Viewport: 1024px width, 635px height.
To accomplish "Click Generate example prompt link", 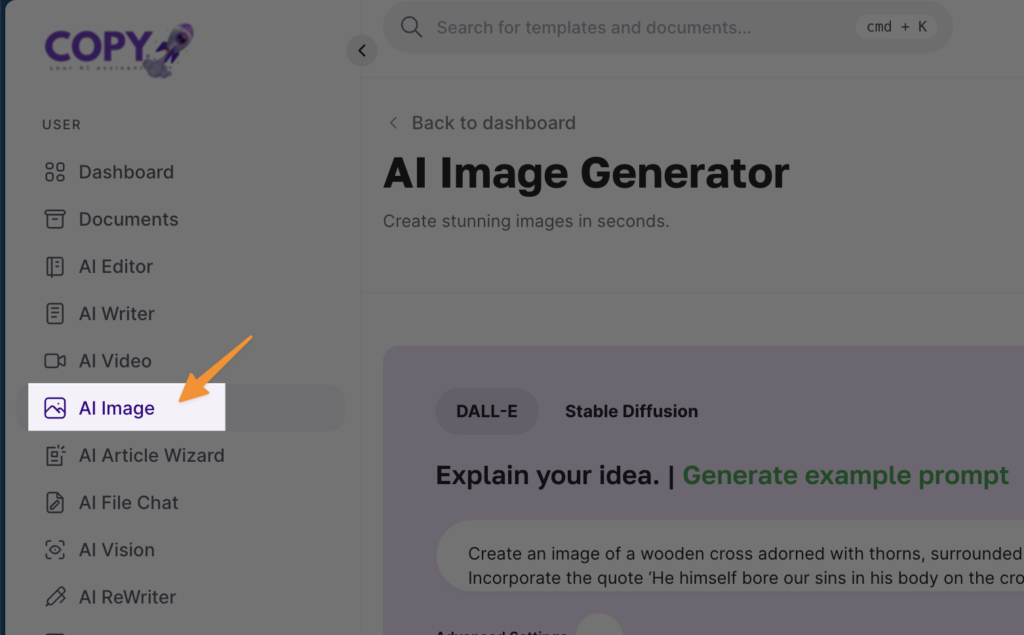I will point(845,475).
